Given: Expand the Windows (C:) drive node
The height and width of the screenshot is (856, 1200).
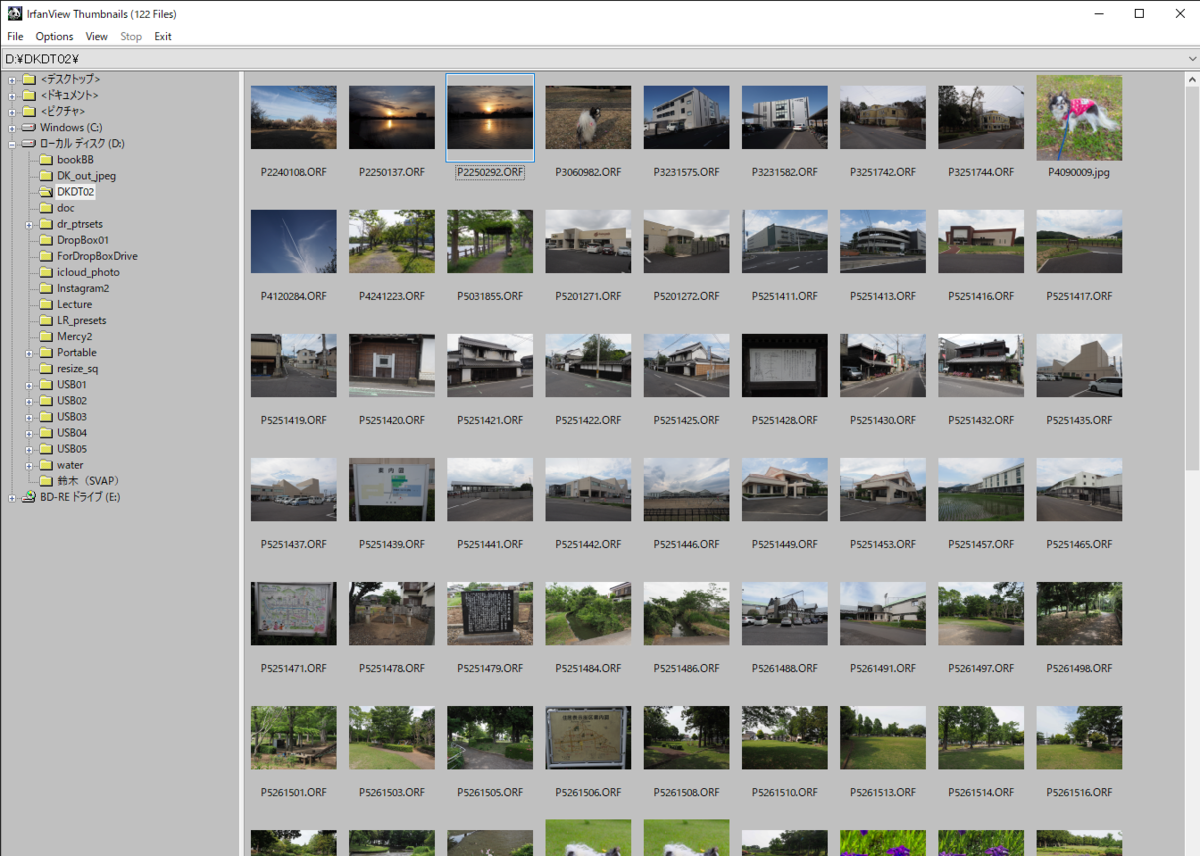Looking at the screenshot, I should coord(12,128).
